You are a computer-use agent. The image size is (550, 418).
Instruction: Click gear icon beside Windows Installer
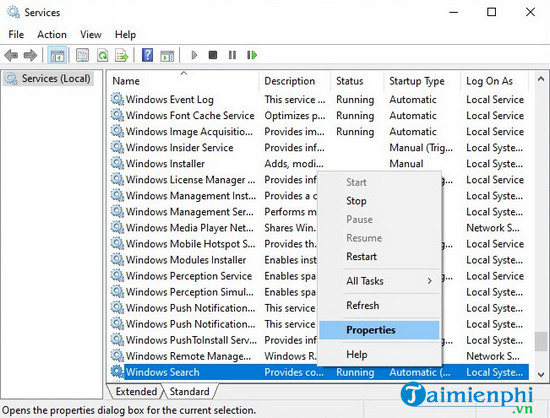(x=117, y=163)
